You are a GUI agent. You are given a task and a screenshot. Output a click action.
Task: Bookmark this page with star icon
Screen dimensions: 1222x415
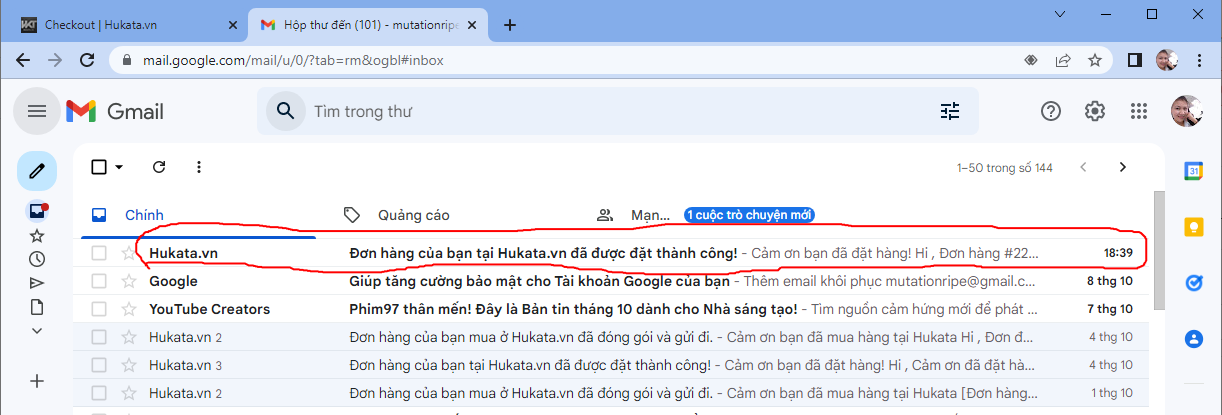(x=1095, y=60)
